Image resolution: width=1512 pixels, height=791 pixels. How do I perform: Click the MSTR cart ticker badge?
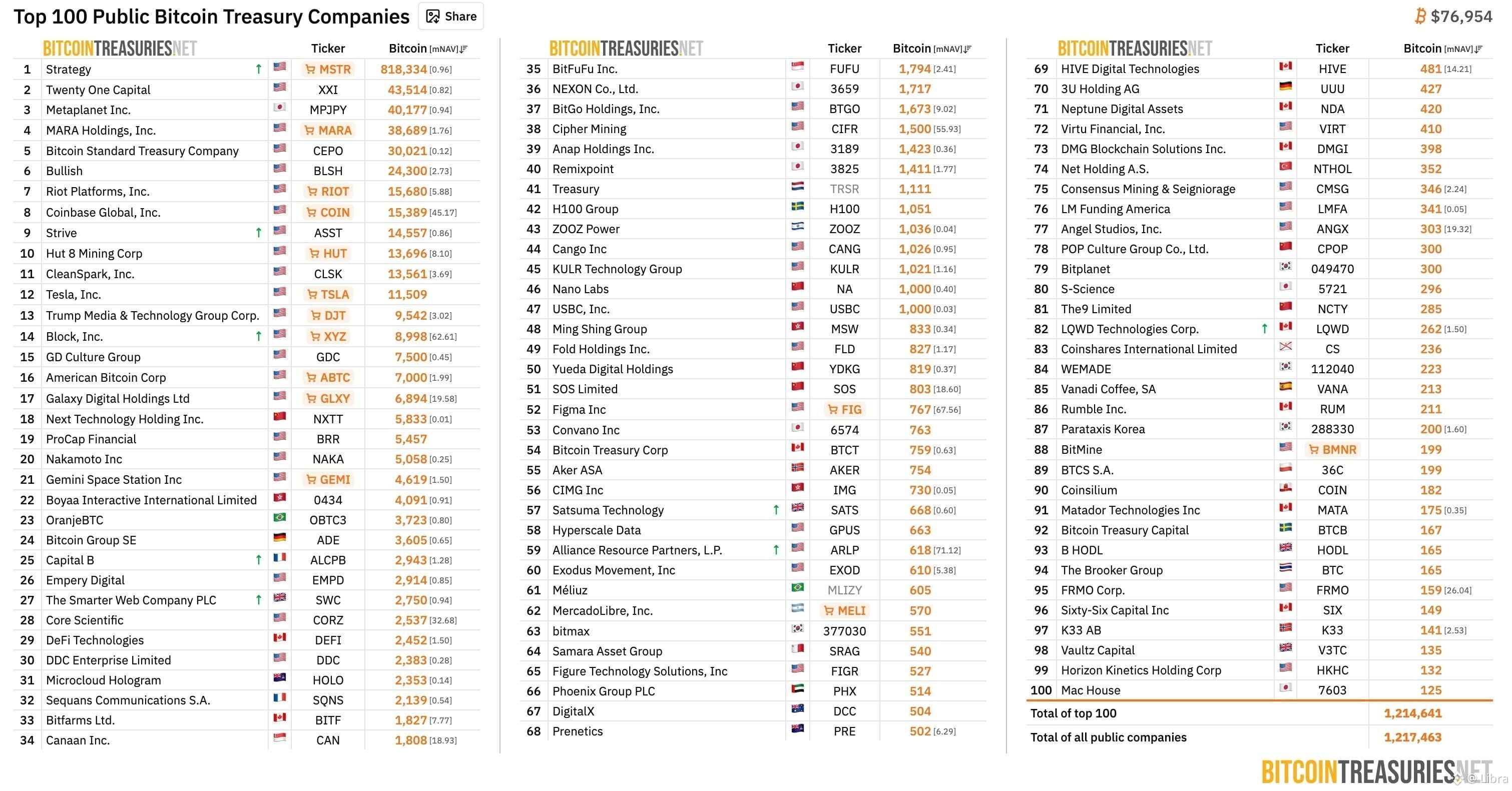point(327,69)
